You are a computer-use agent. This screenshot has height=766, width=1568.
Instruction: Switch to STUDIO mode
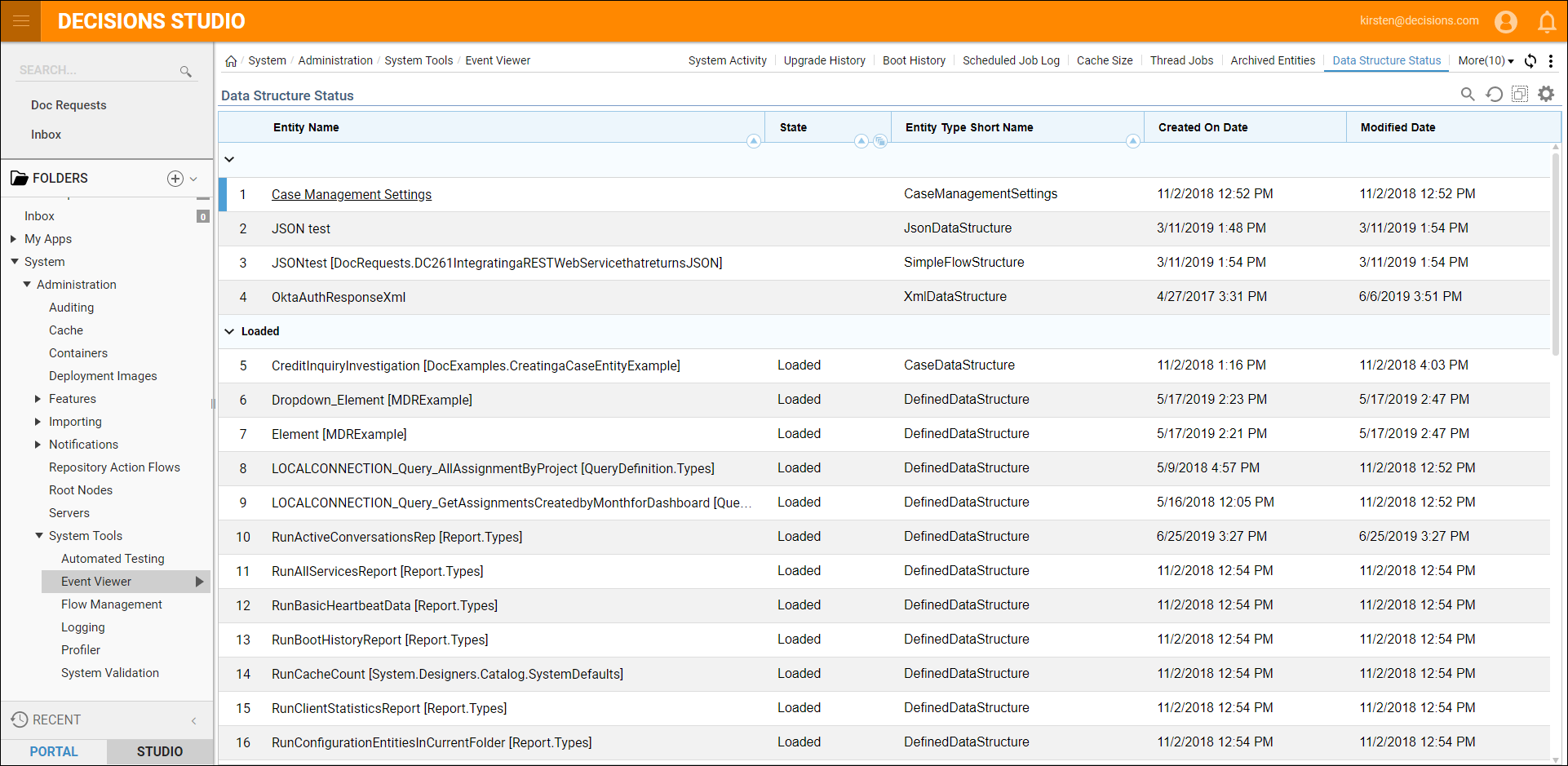pos(160,751)
